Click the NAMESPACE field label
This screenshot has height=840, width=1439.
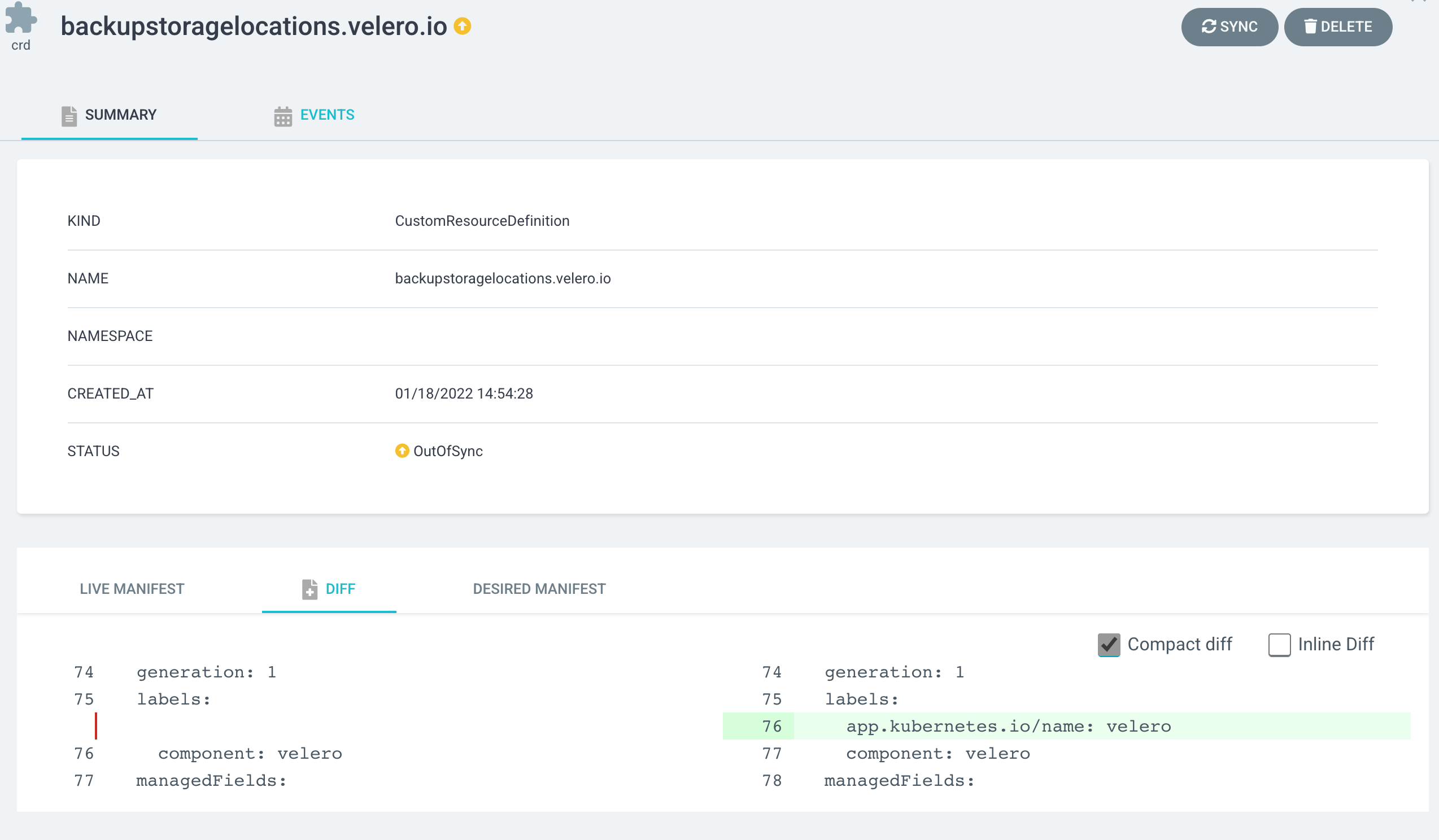[110, 336]
